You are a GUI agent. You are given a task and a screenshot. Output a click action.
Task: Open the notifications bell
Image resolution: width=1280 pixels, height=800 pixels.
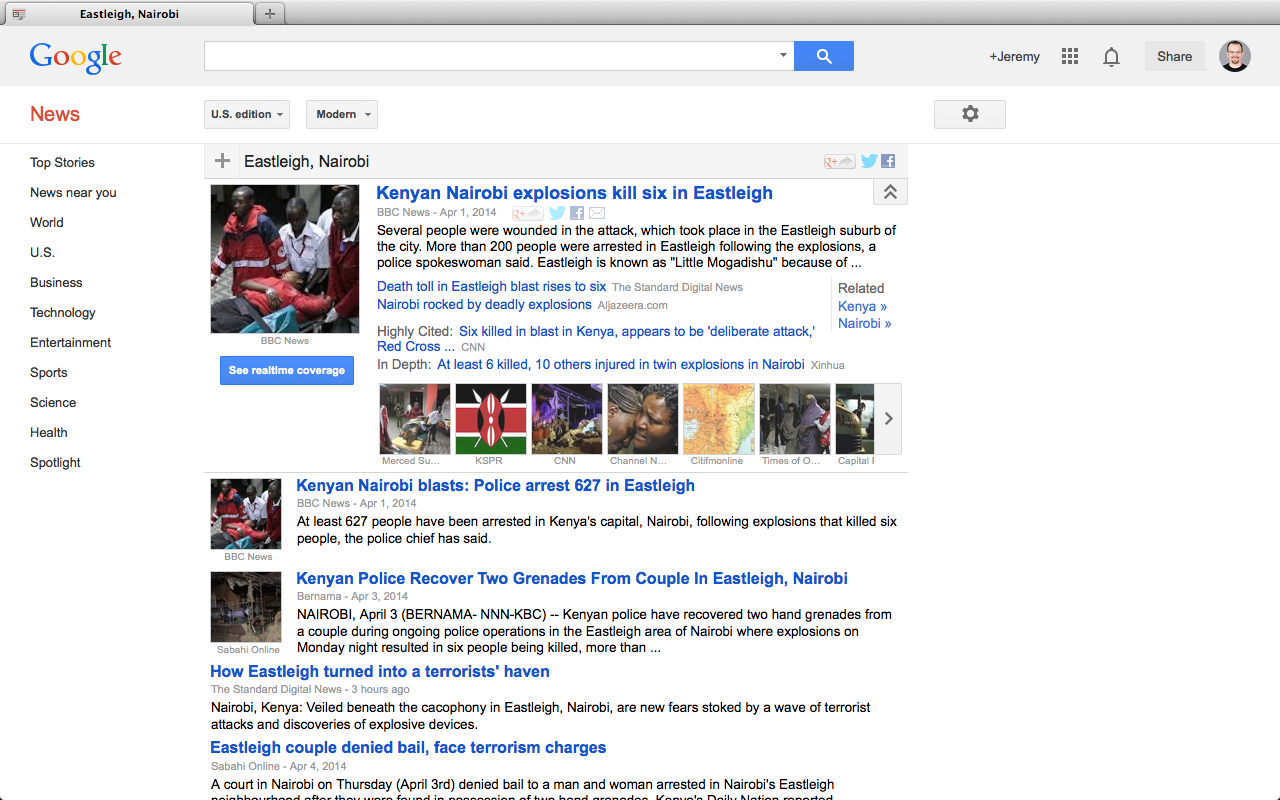pyautogui.click(x=1111, y=57)
